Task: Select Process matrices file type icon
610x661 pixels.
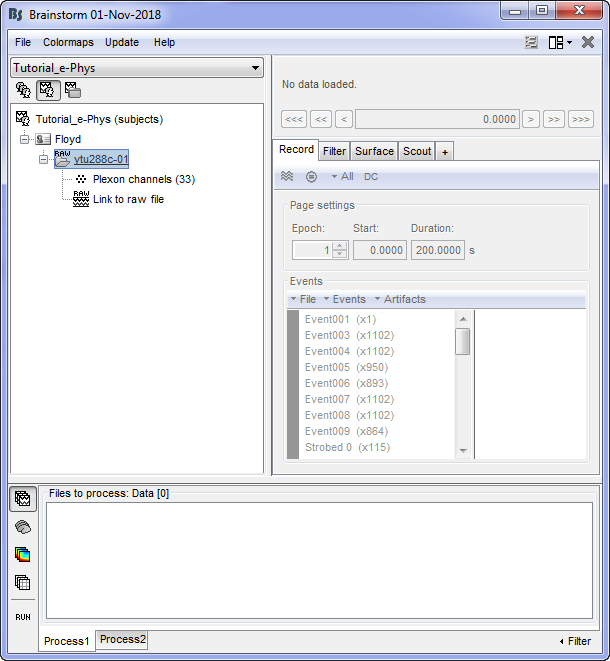Action: [23, 582]
